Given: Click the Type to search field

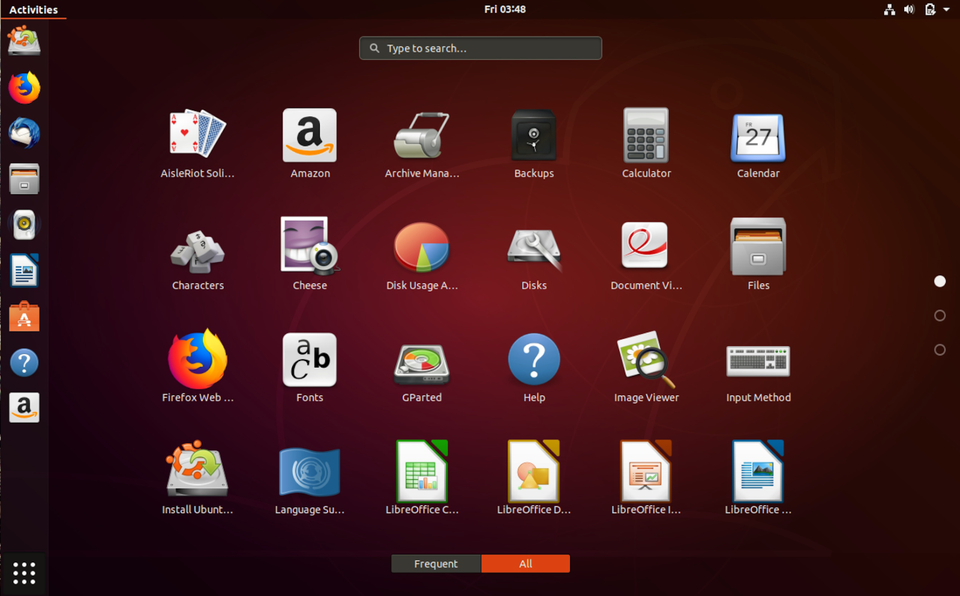Looking at the screenshot, I should (480, 48).
